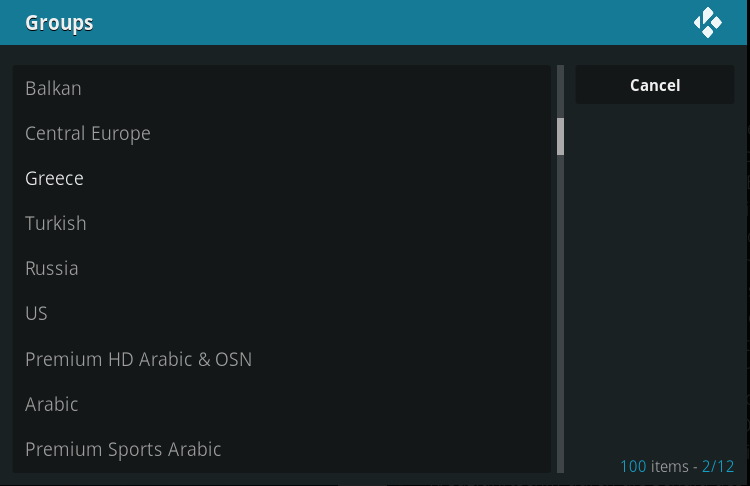Choose Premium HD Arabic & OSN group

pos(282,359)
